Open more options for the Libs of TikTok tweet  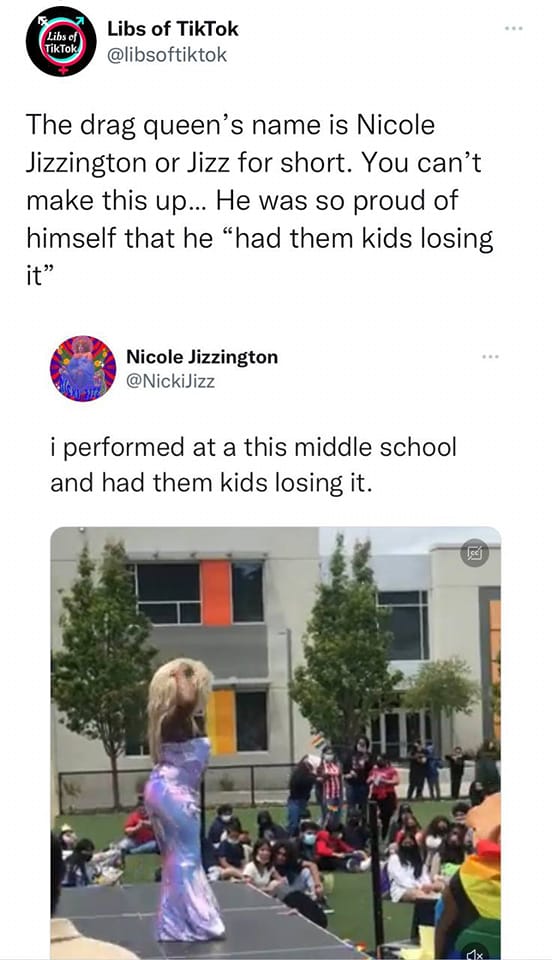click(513, 29)
